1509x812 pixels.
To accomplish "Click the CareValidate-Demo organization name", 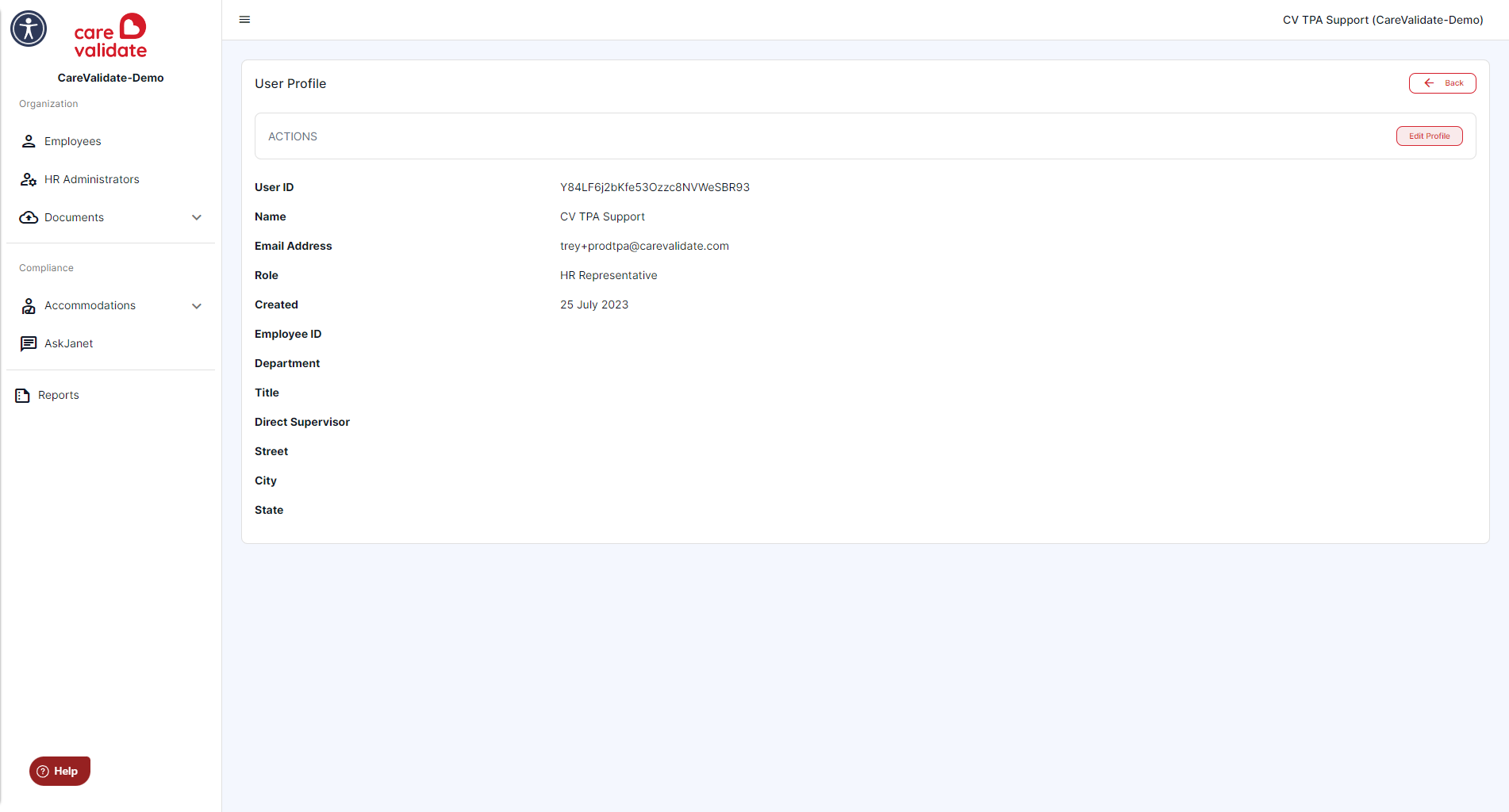I will point(111,78).
